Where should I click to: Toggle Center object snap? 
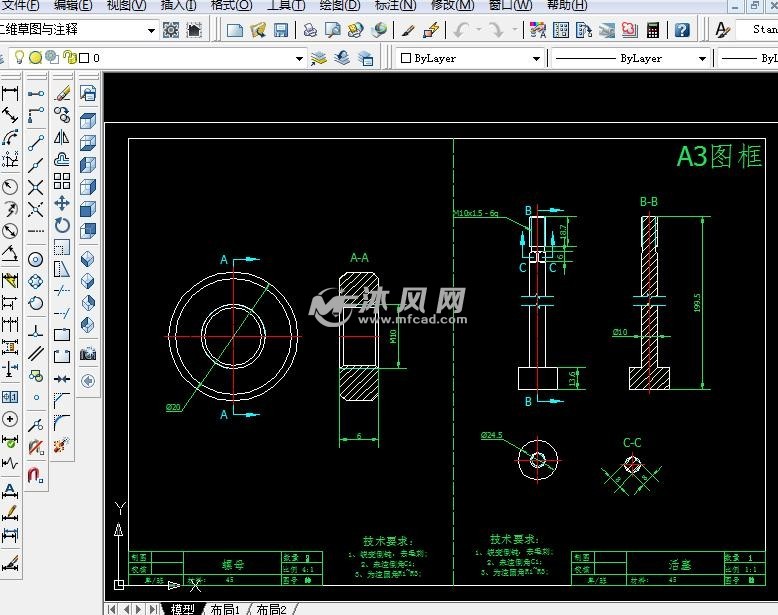36,260
